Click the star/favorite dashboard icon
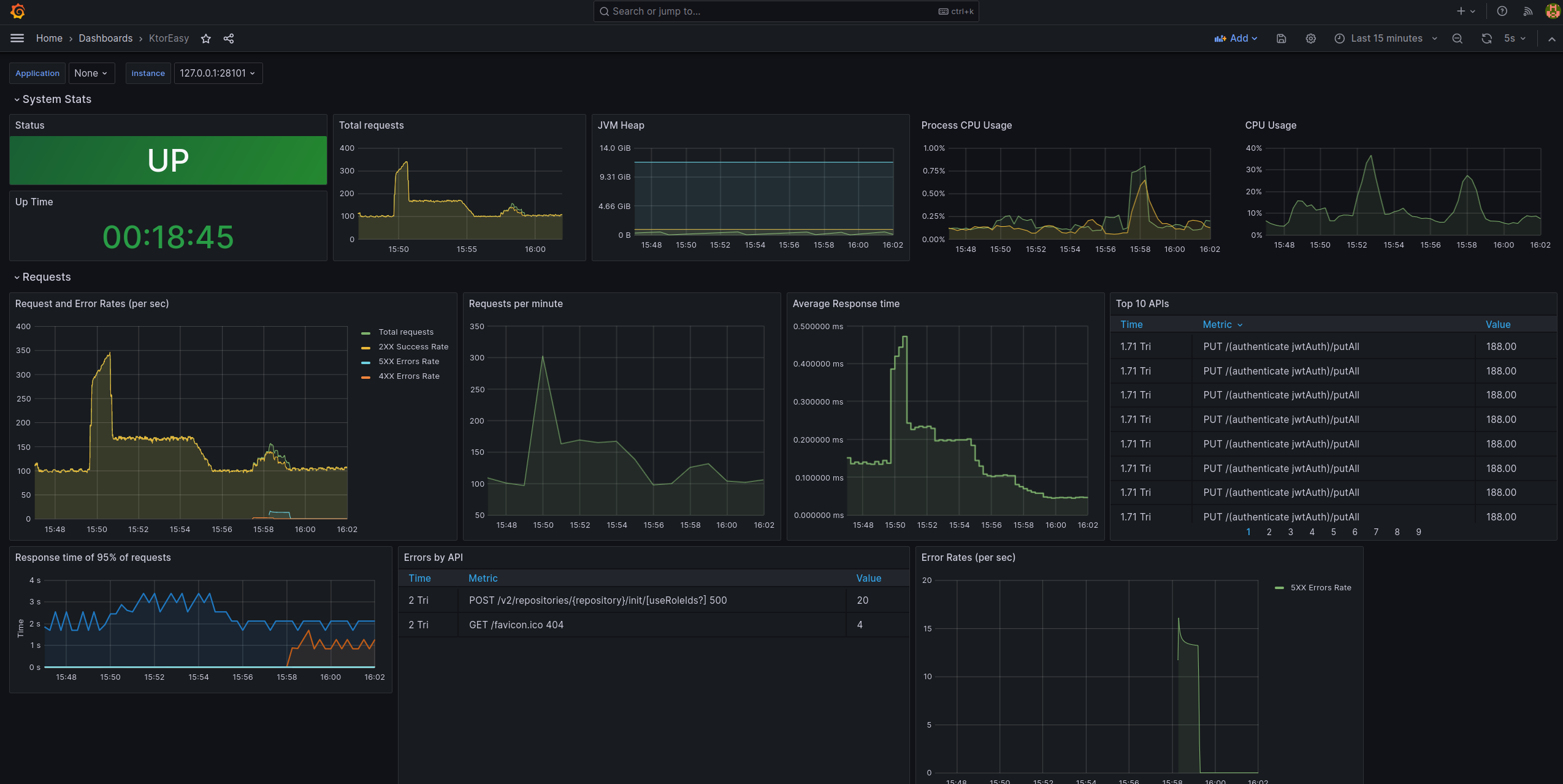Viewport: 1563px width, 784px height. click(205, 38)
